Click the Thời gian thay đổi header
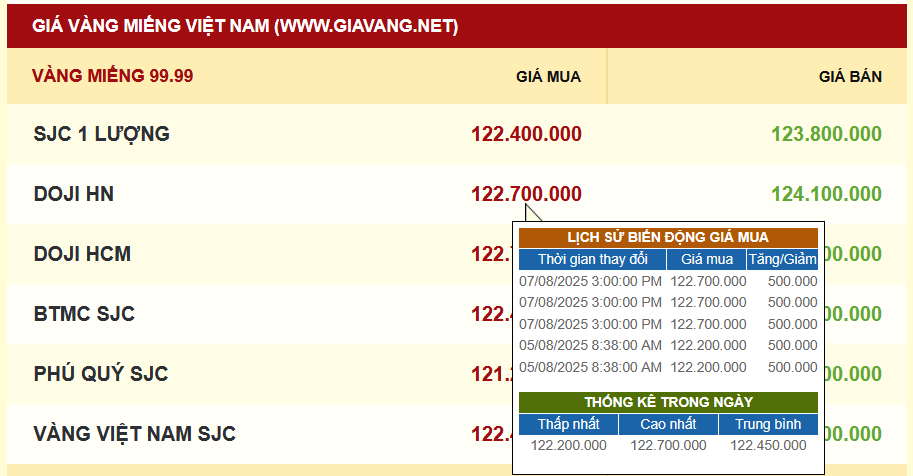The image size is (913, 476). 593,259
